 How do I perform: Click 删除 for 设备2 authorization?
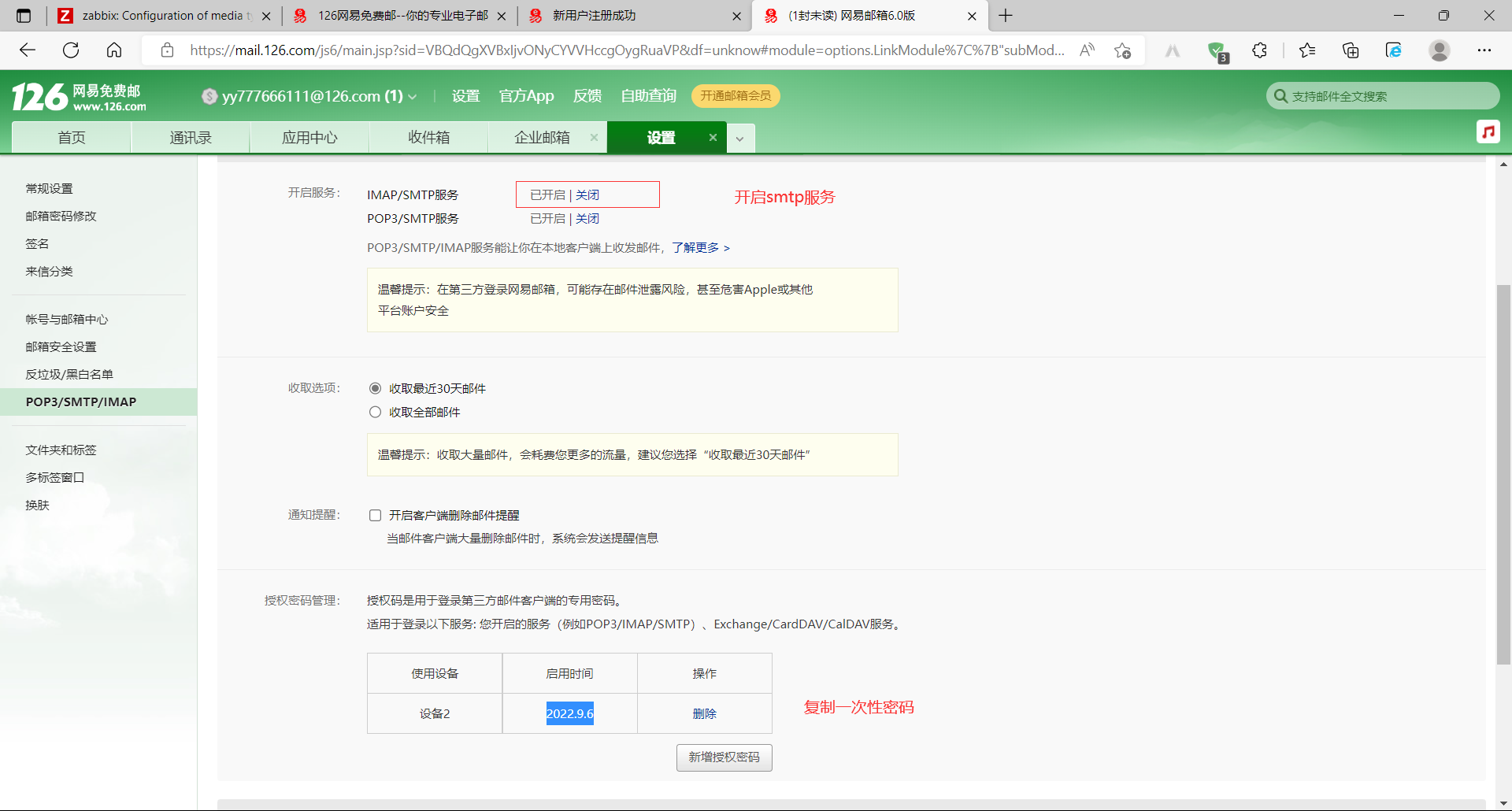click(705, 713)
